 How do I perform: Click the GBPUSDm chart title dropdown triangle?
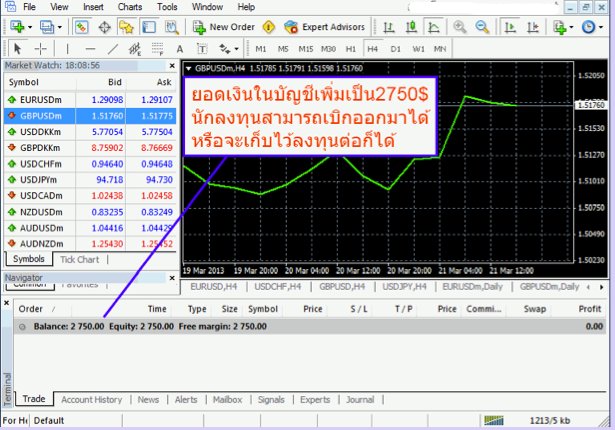pos(188,69)
